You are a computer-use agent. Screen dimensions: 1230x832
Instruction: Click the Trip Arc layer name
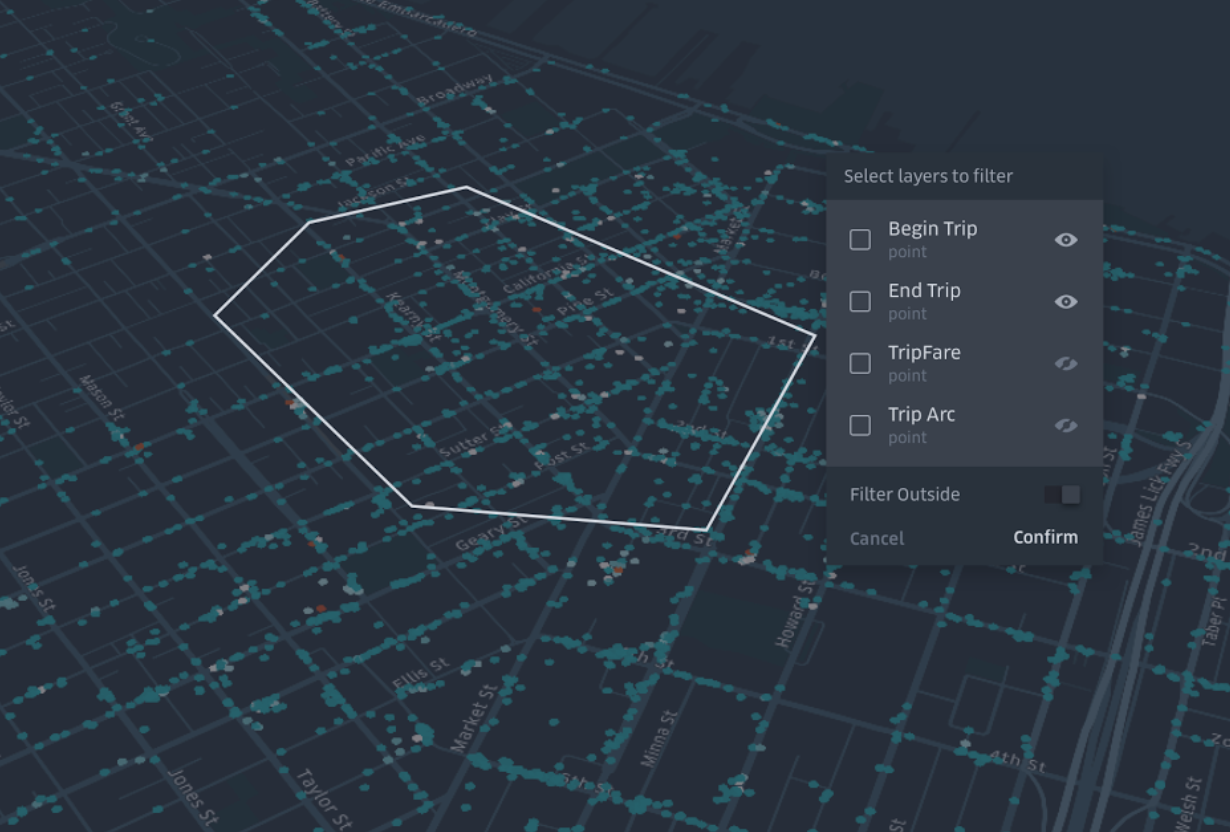pyautogui.click(x=922, y=415)
